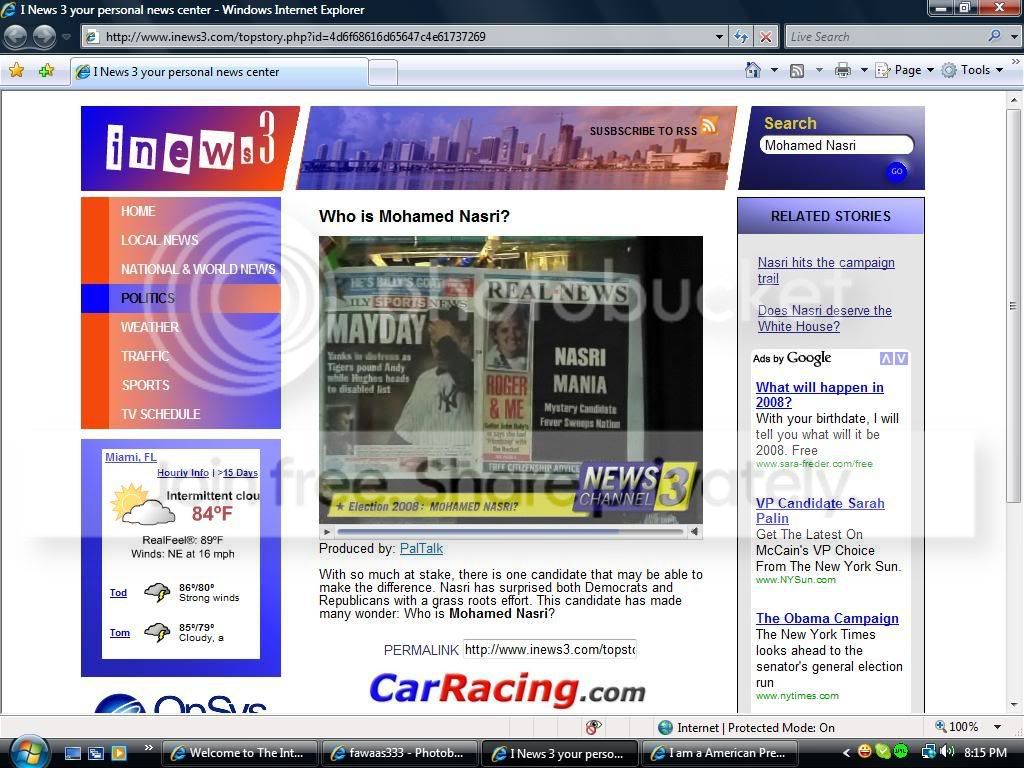Open the Tools menu dropdown

[x=973, y=70]
